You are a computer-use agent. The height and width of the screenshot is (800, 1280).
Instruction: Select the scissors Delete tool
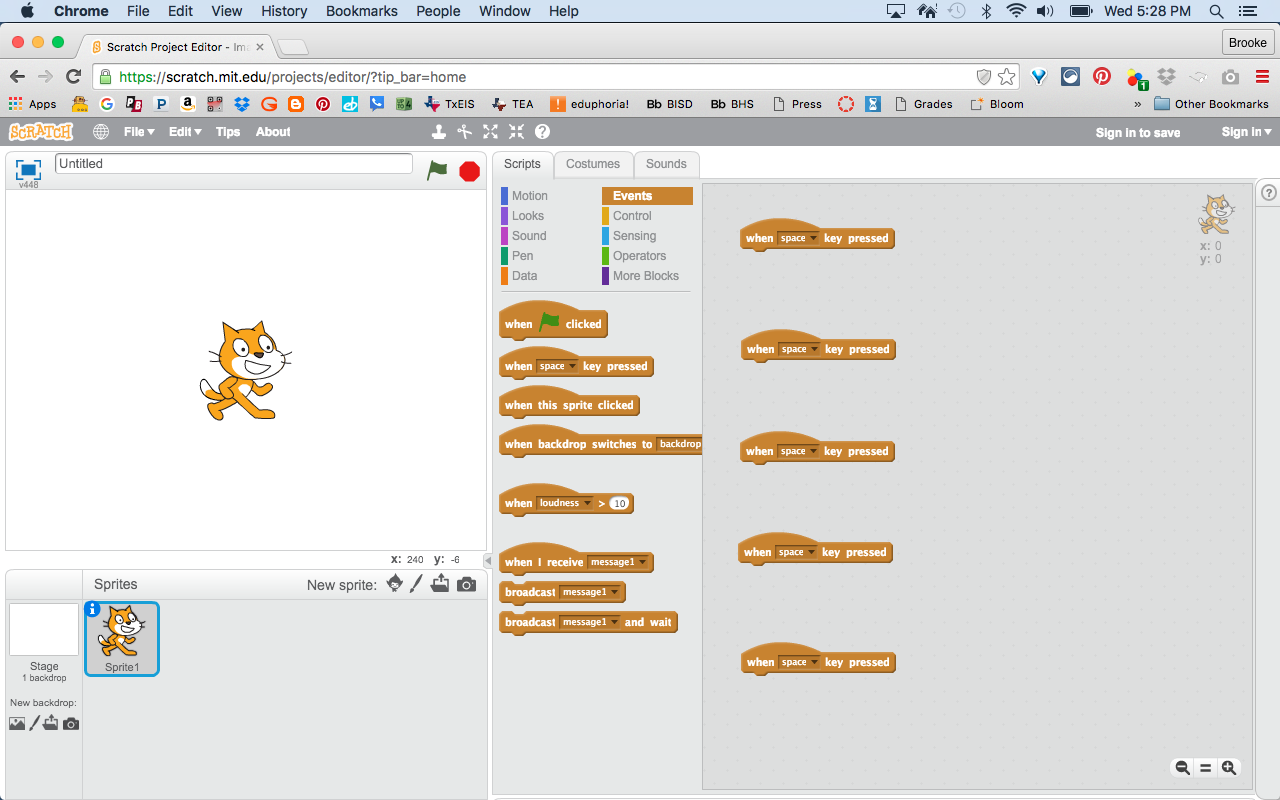(x=464, y=132)
